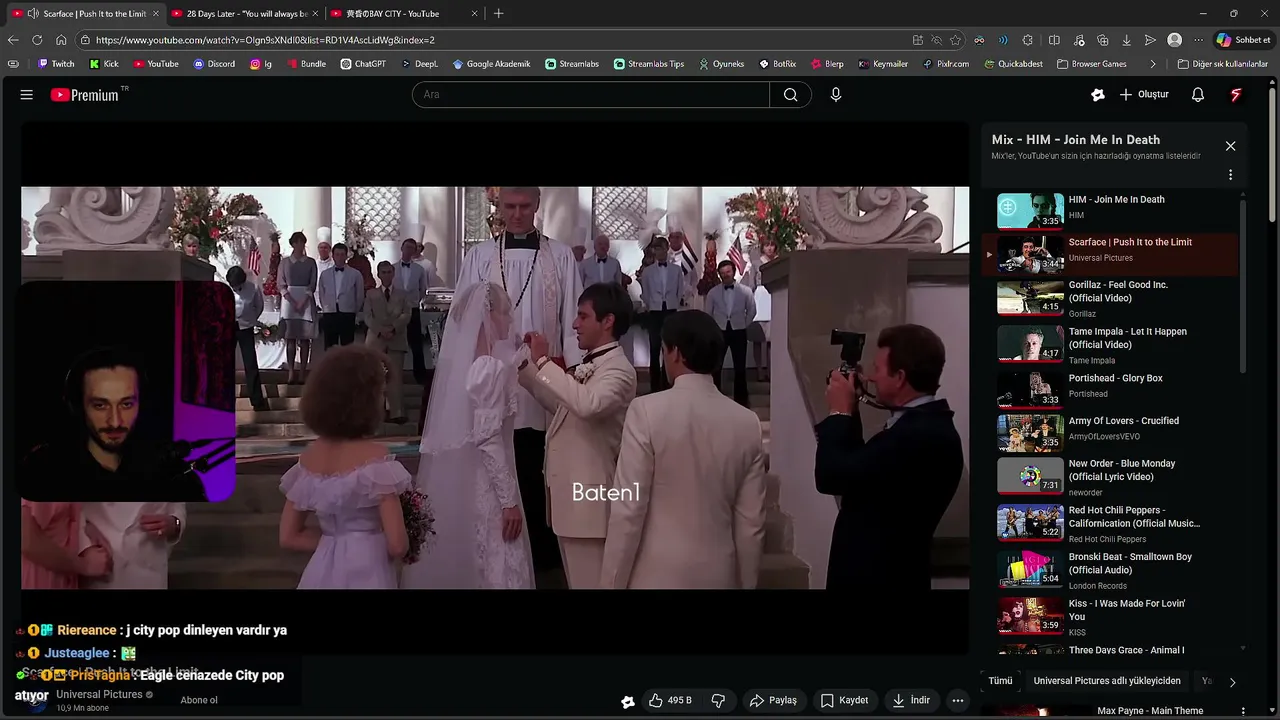Open the YouTube guide hamburger menu
The height and width of the screenshot is (720, 1280).
[x=27, y=94]
